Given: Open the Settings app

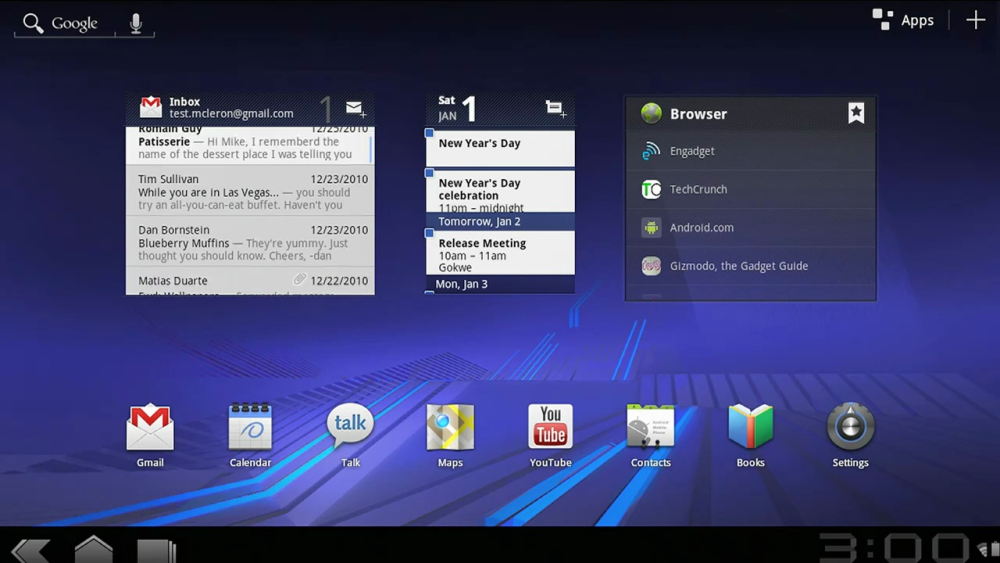Looking at the screenshot, I should tap(850, 428).
